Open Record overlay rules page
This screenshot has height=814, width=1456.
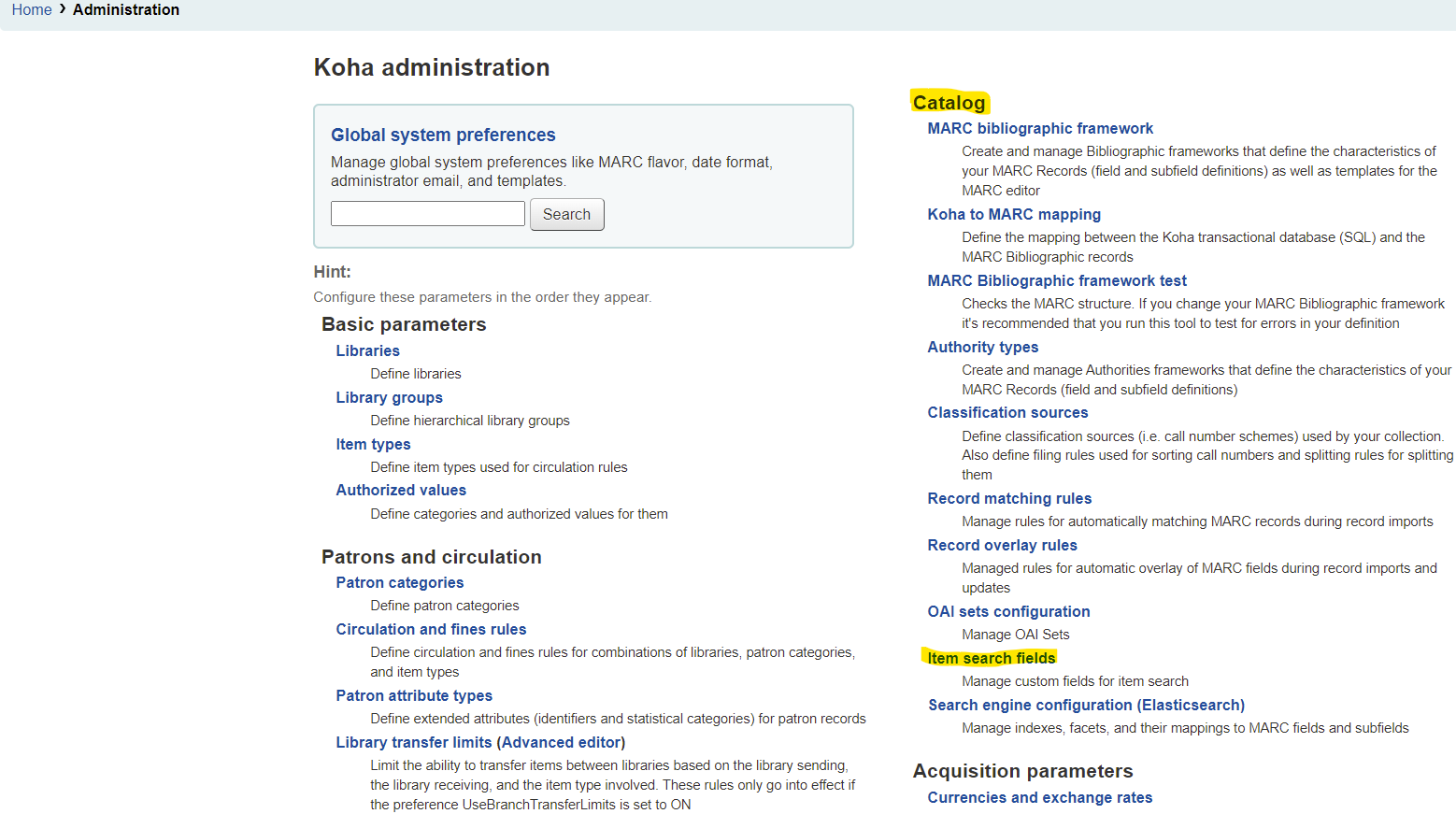[x=1002, y=545]
